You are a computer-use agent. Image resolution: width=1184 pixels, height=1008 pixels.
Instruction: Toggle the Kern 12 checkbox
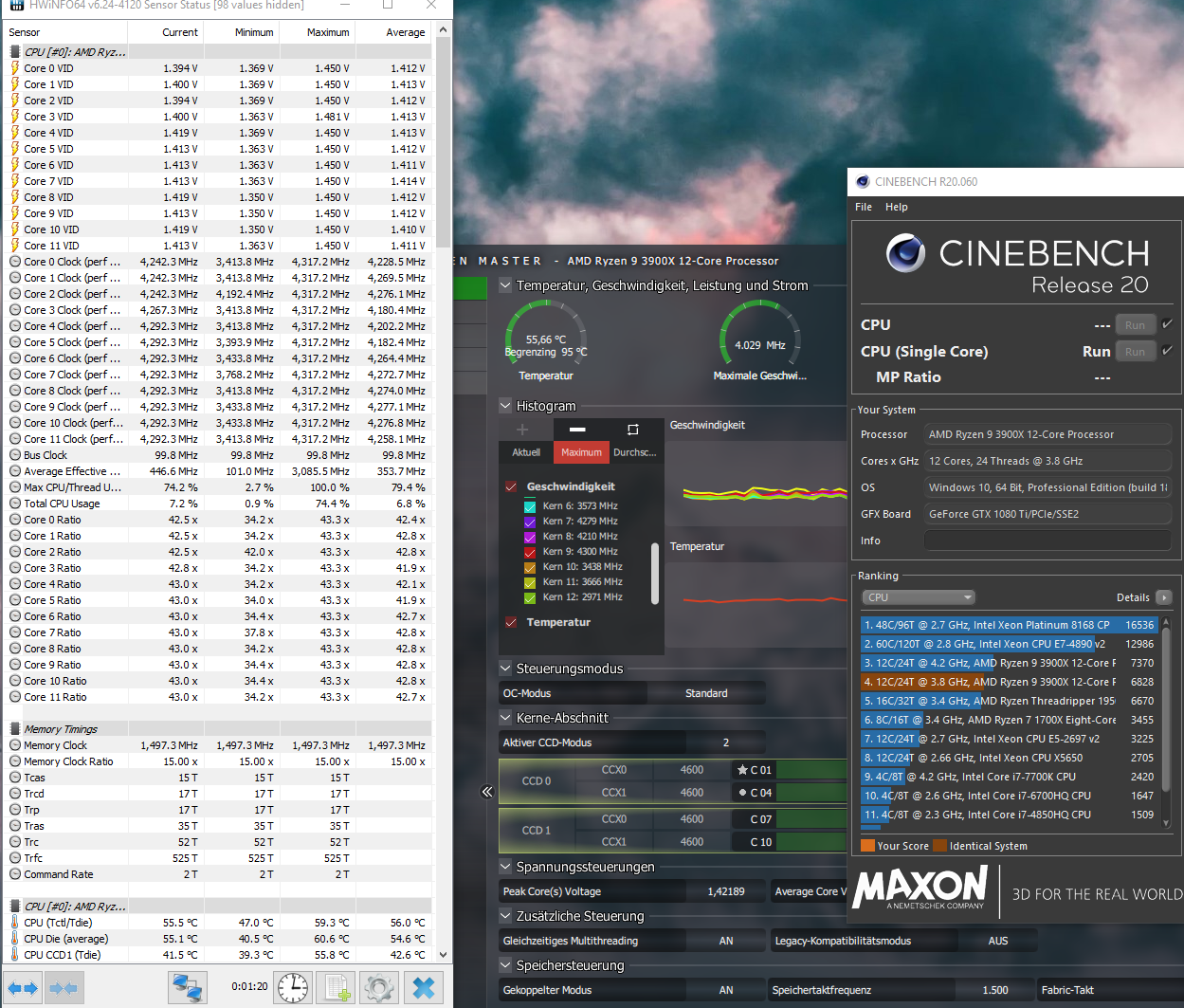[530, 597]
